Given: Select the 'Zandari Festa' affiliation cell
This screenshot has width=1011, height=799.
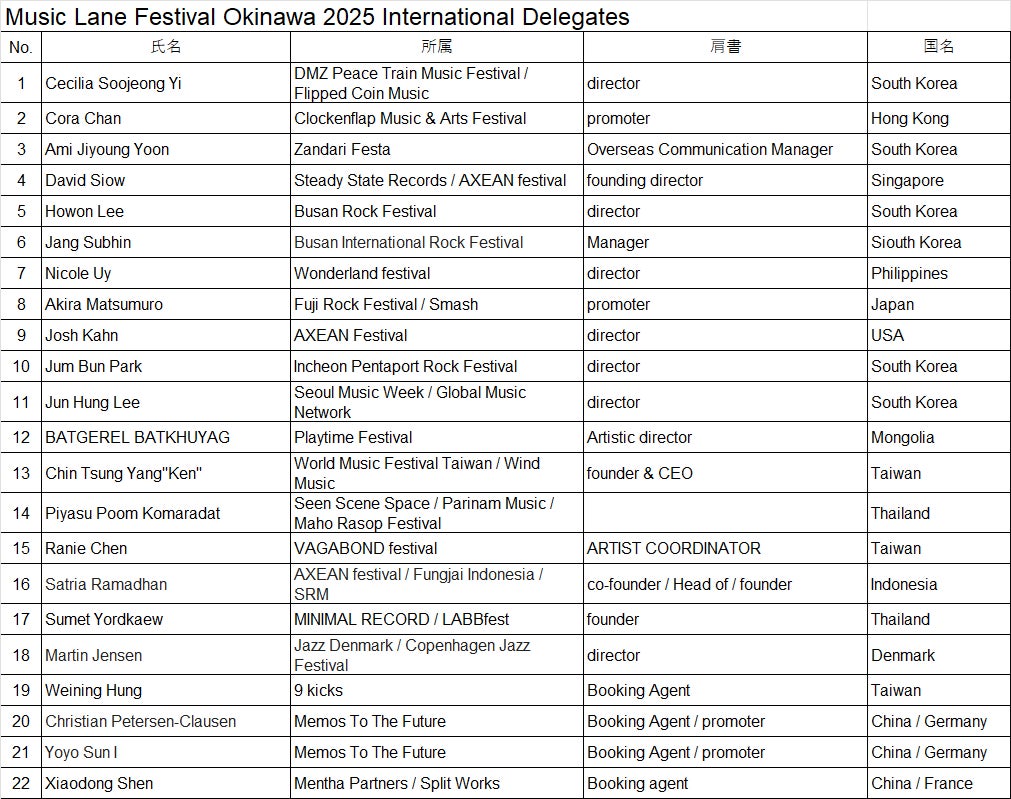Looking at the screenshot, I should (437, 149).
